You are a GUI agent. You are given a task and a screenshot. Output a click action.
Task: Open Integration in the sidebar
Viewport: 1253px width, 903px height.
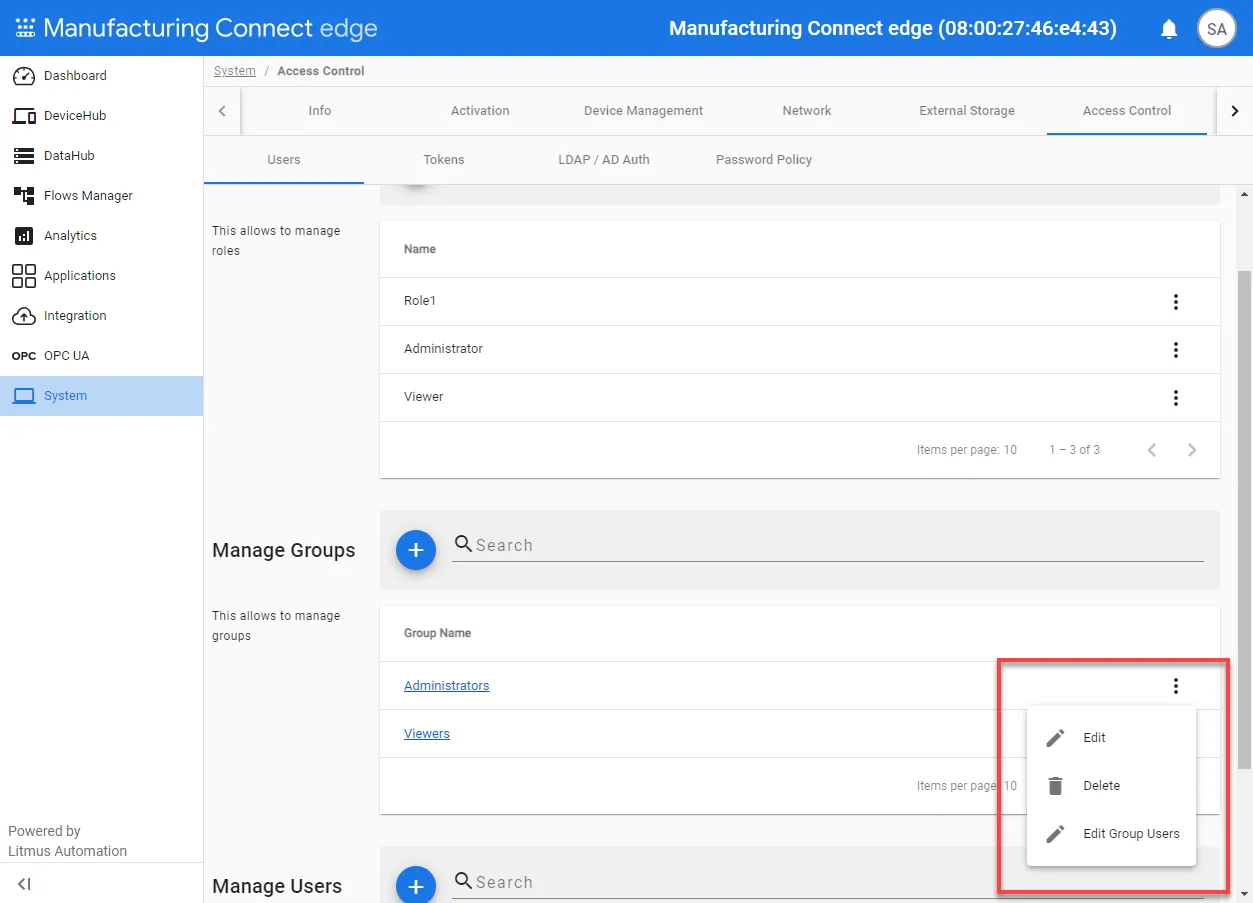[101, 316]
